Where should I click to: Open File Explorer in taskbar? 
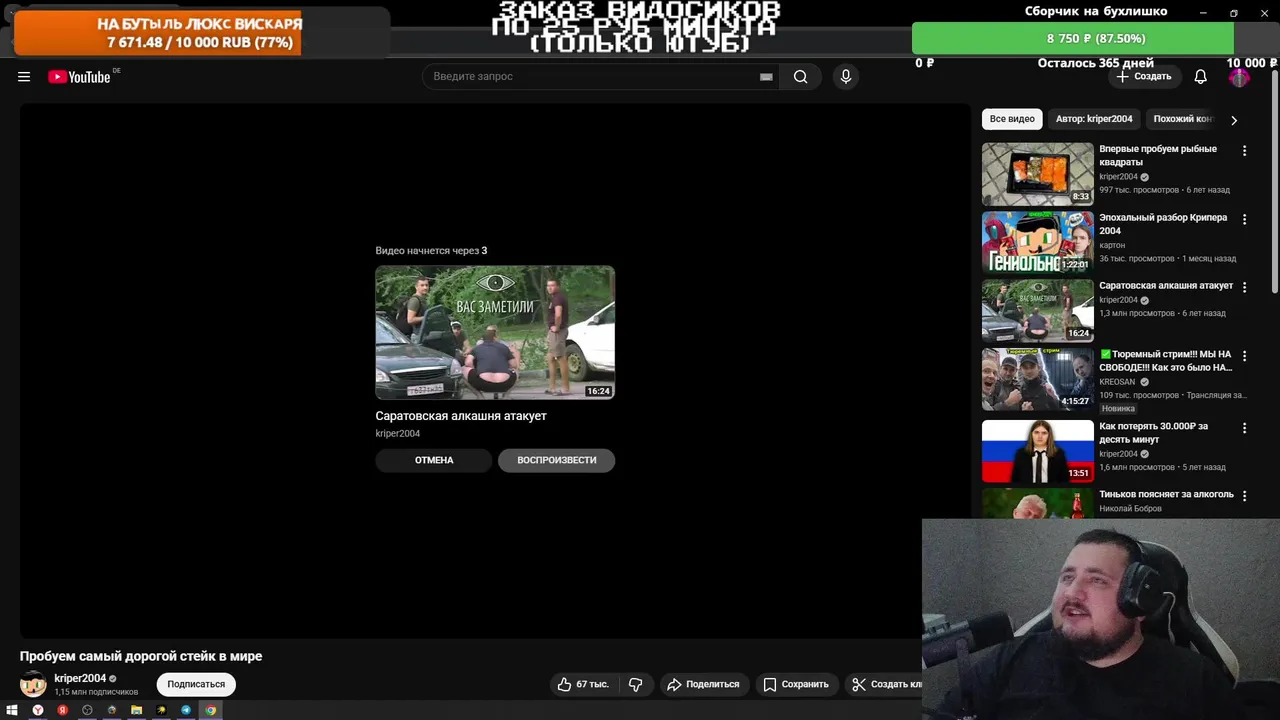[136, 710]
